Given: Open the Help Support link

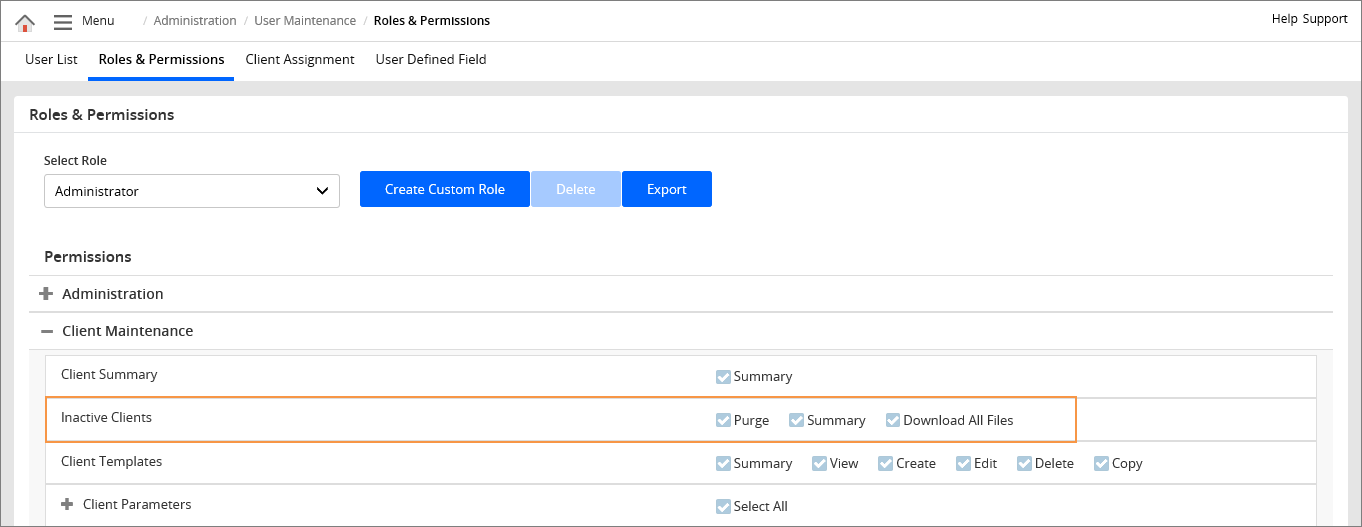Looking at the screenshot, I should (x=1309, y=19).
